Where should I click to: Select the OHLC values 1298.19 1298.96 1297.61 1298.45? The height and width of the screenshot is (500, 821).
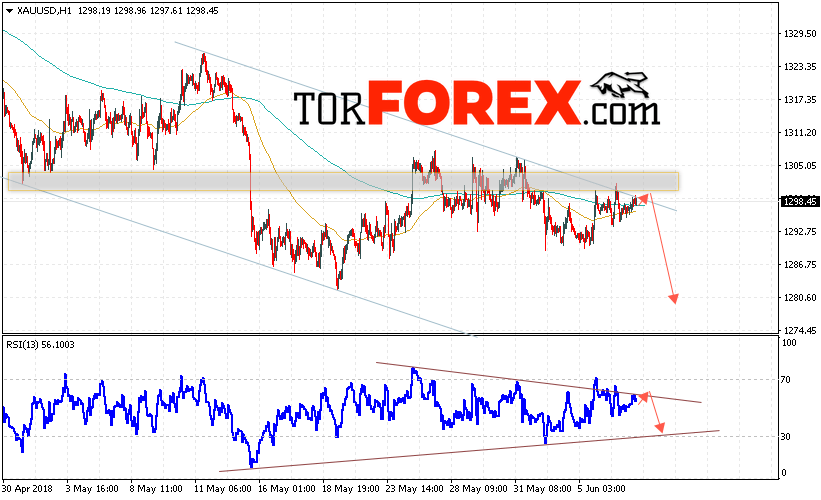coord(148,10)
